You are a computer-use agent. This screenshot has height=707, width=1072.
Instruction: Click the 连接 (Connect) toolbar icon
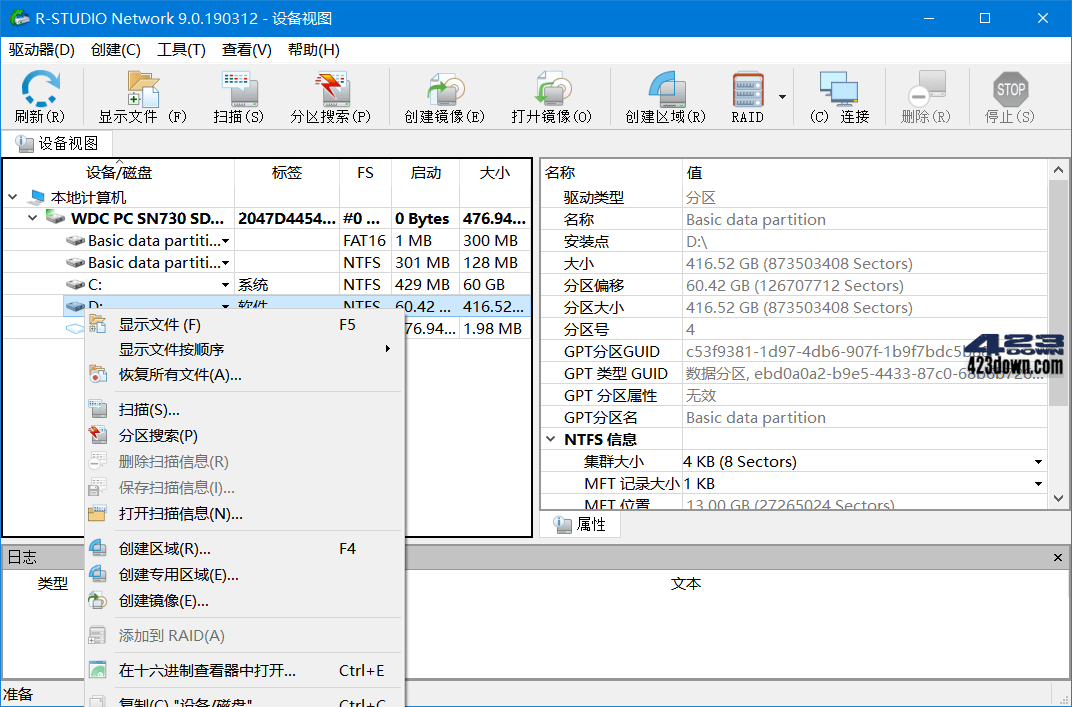[840, 95]
